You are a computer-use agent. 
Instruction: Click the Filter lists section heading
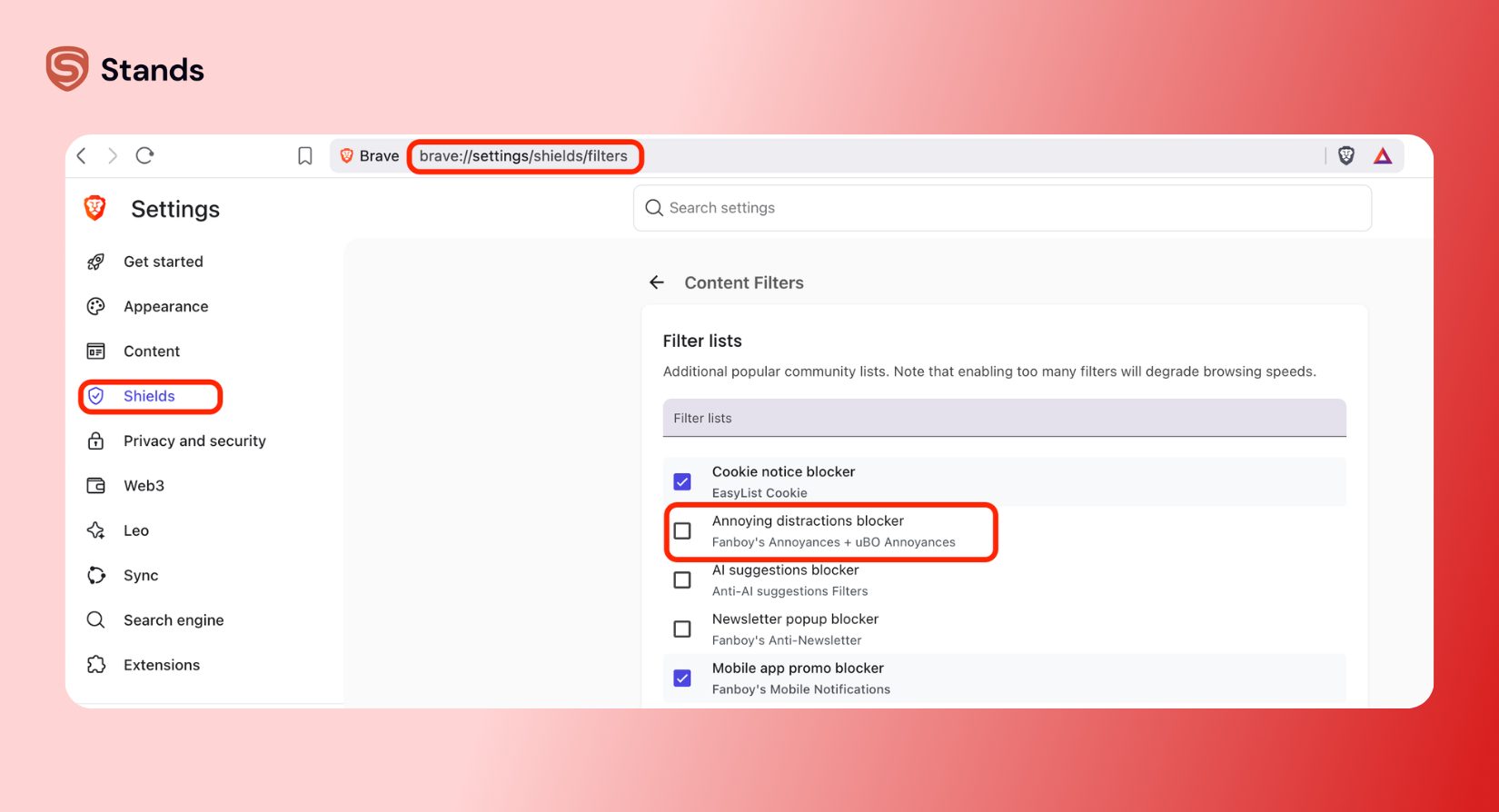pos(702,341)
